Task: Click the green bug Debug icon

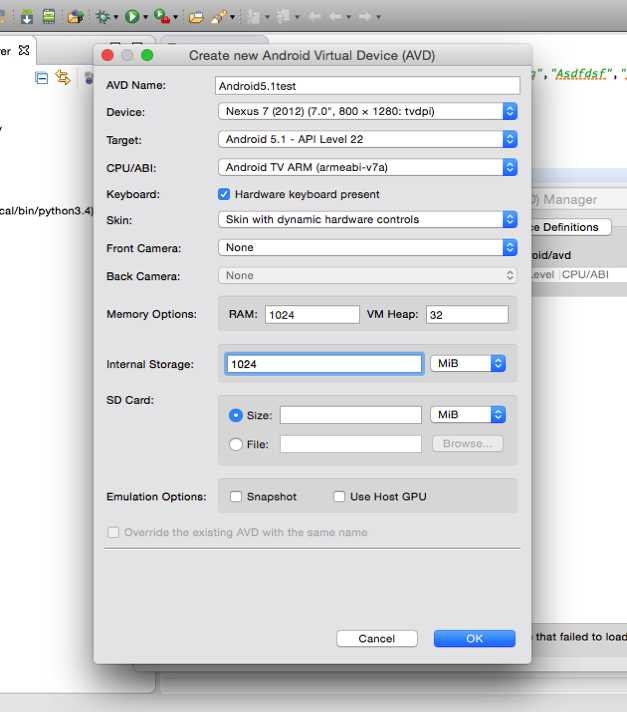Action: [104, 17]
